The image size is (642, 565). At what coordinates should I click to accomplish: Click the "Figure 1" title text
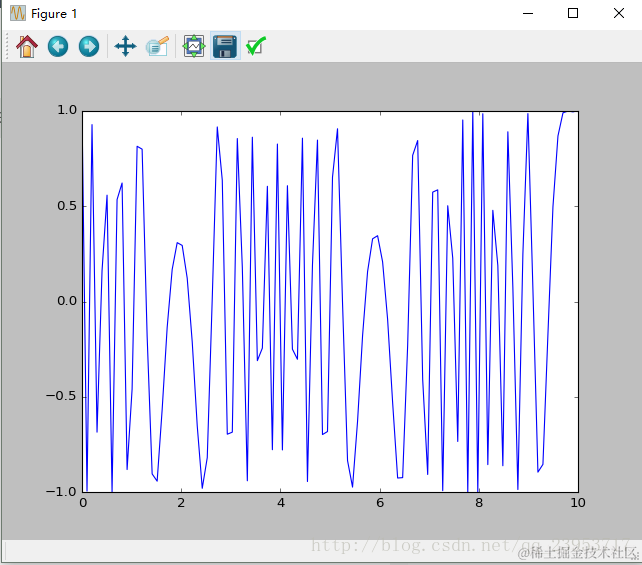click(x=54, y=14)
